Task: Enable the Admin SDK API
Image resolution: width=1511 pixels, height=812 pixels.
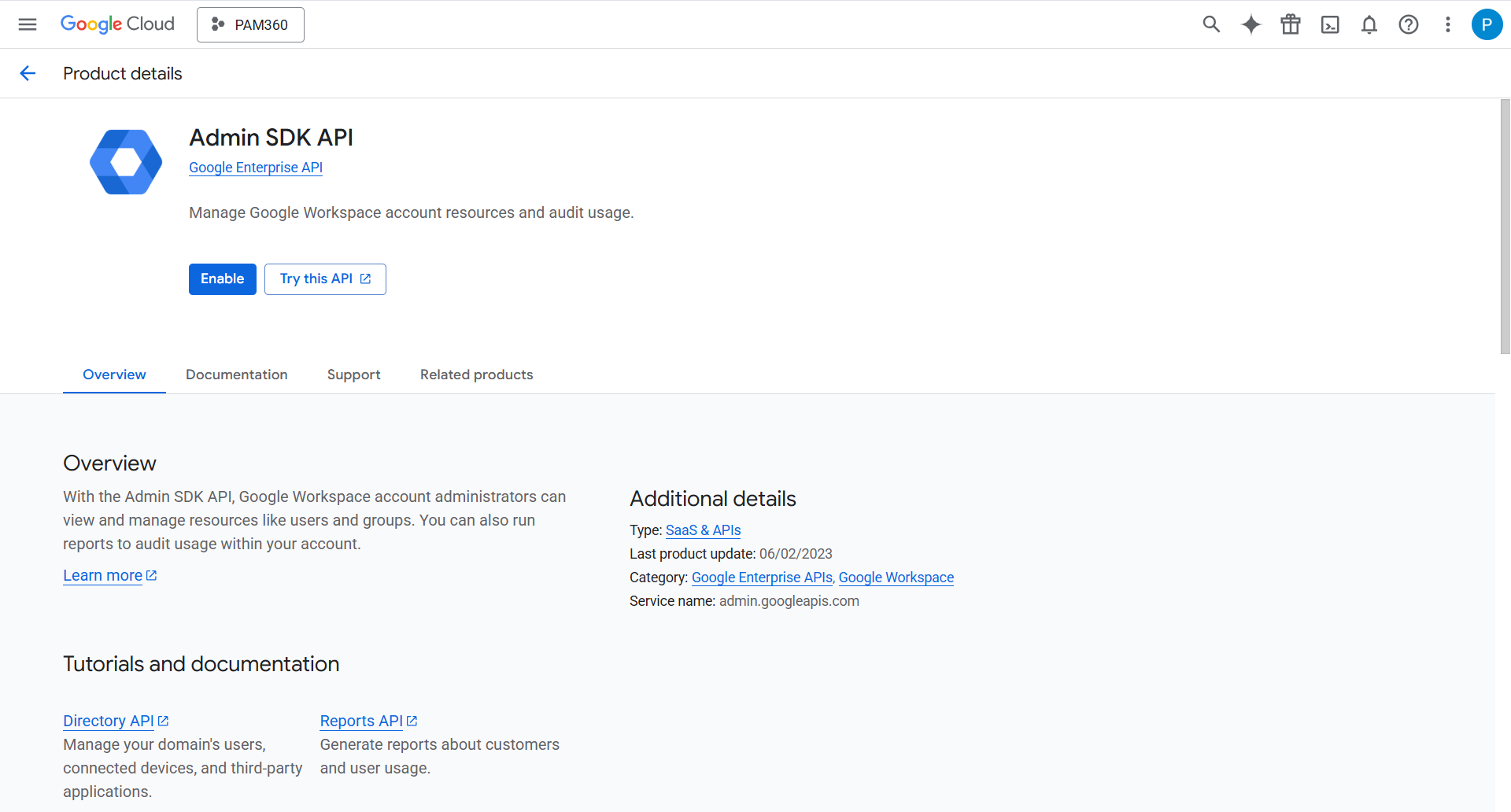Action: click(x=222, y=279)
